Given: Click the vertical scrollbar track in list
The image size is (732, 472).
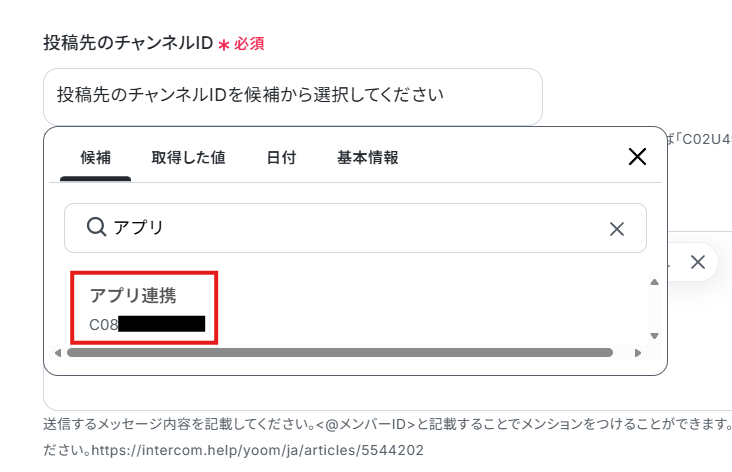Looking at the screenshot, I should tap(655, 309).
